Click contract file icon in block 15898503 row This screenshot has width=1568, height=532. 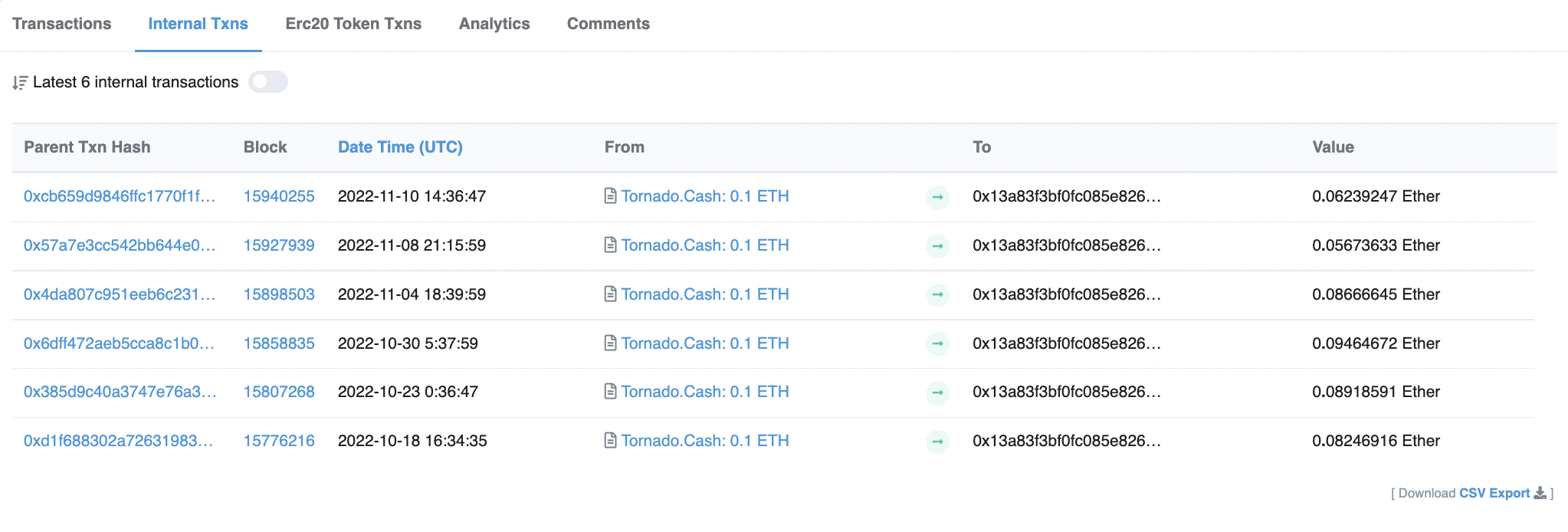coord(610,294)
